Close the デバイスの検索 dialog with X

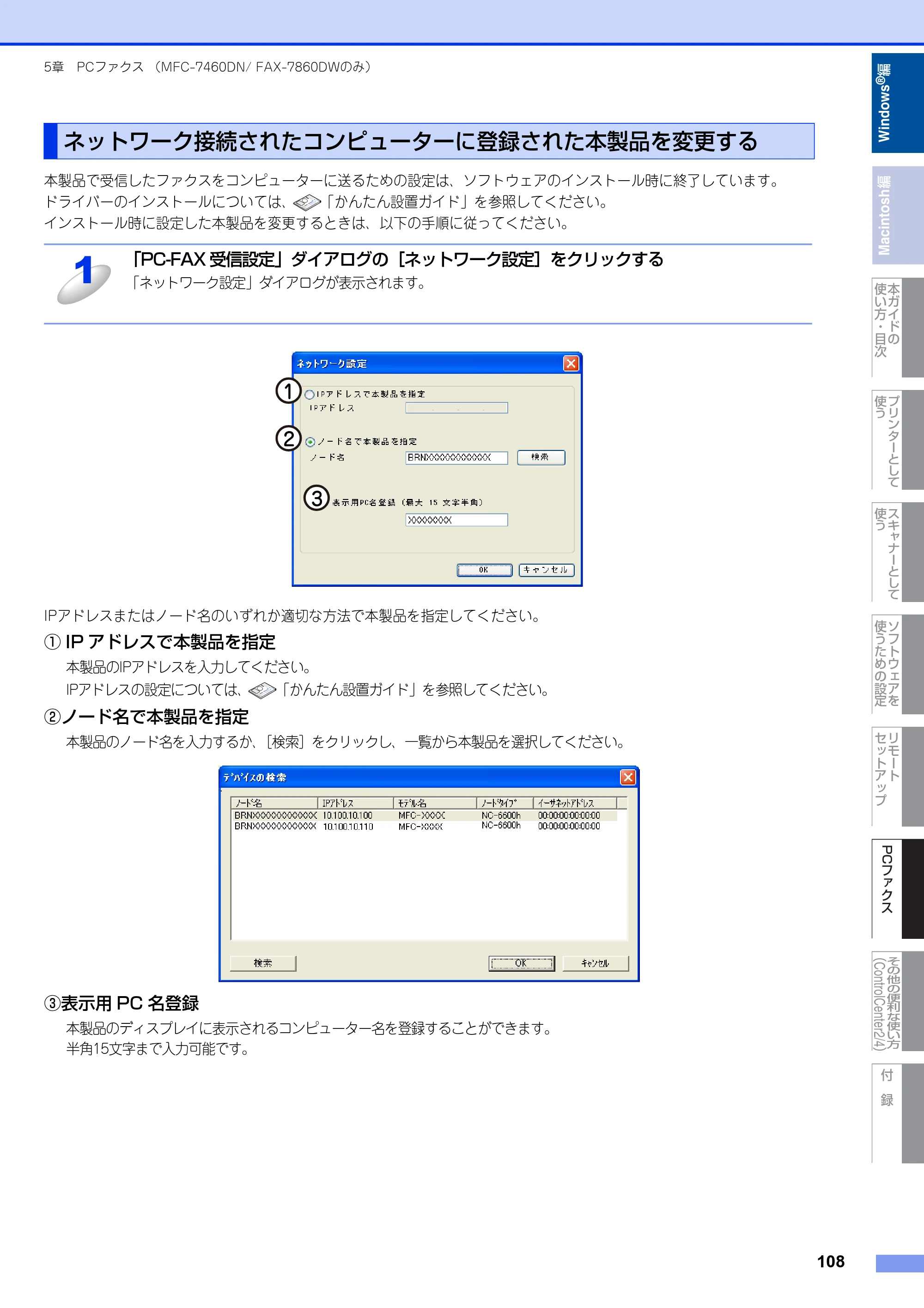point(628,778)
